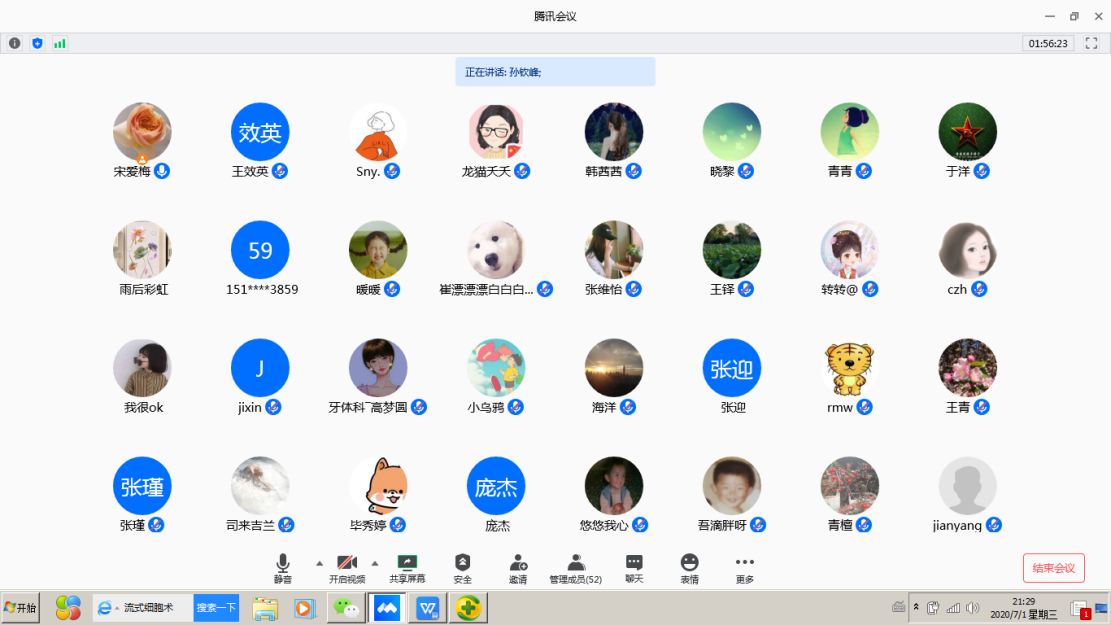Select 转转@'s cartoon girl avatar
Screen dimensions: 1111x625
pyautogui.click(x=850, y=250)
